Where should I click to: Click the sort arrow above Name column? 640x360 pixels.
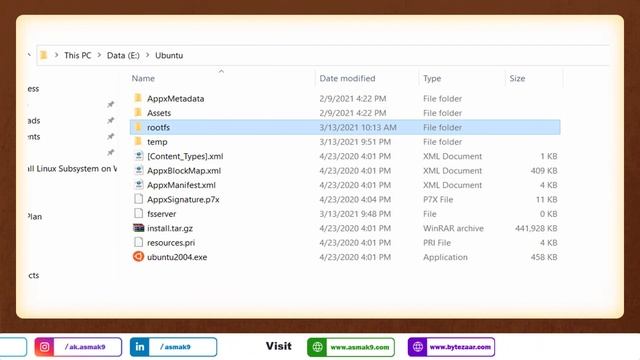(221, 71)
